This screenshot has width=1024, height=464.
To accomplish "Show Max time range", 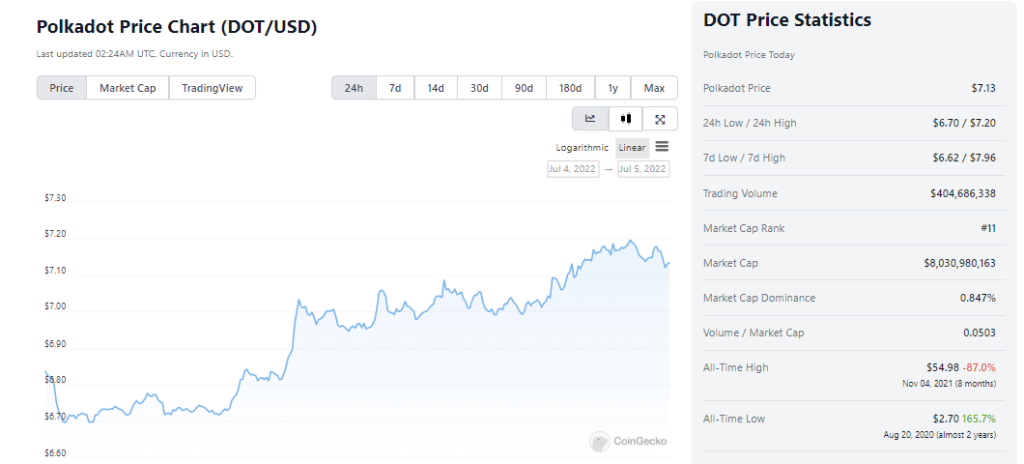I will pyautogui.click(x=654, y=88).
